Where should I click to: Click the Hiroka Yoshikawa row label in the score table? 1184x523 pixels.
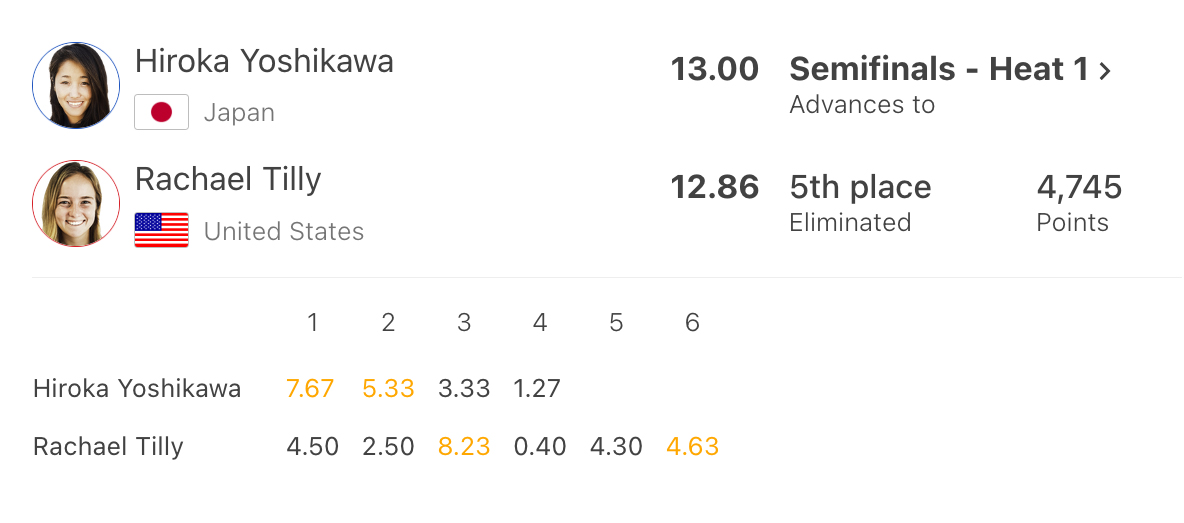[137, 388]
